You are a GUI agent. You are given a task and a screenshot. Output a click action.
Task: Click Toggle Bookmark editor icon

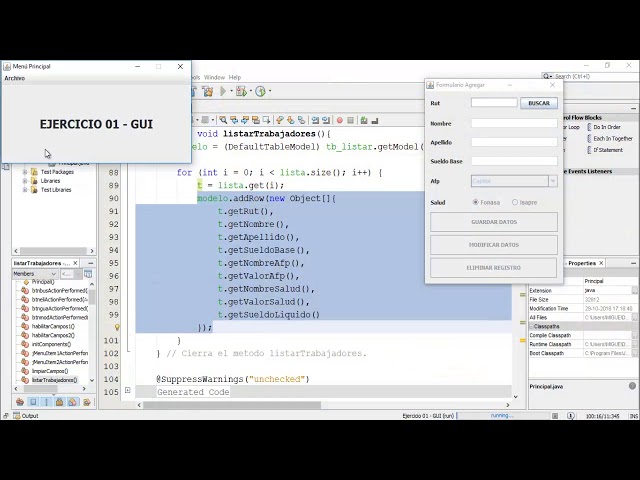[x=302, y=120]
